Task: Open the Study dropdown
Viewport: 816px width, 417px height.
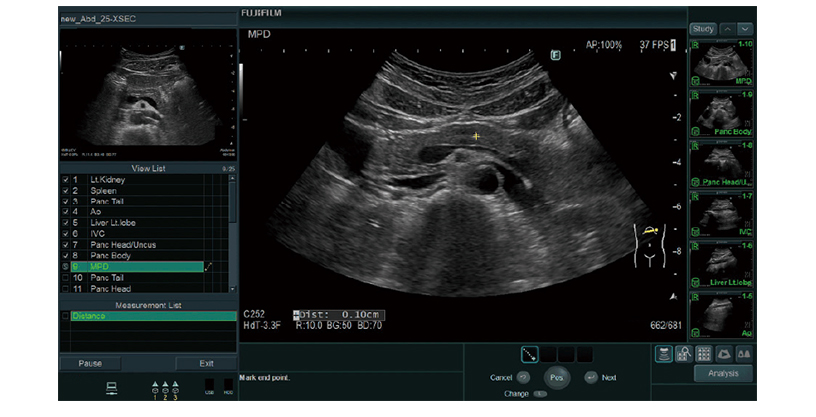Action: click(703, 28)
